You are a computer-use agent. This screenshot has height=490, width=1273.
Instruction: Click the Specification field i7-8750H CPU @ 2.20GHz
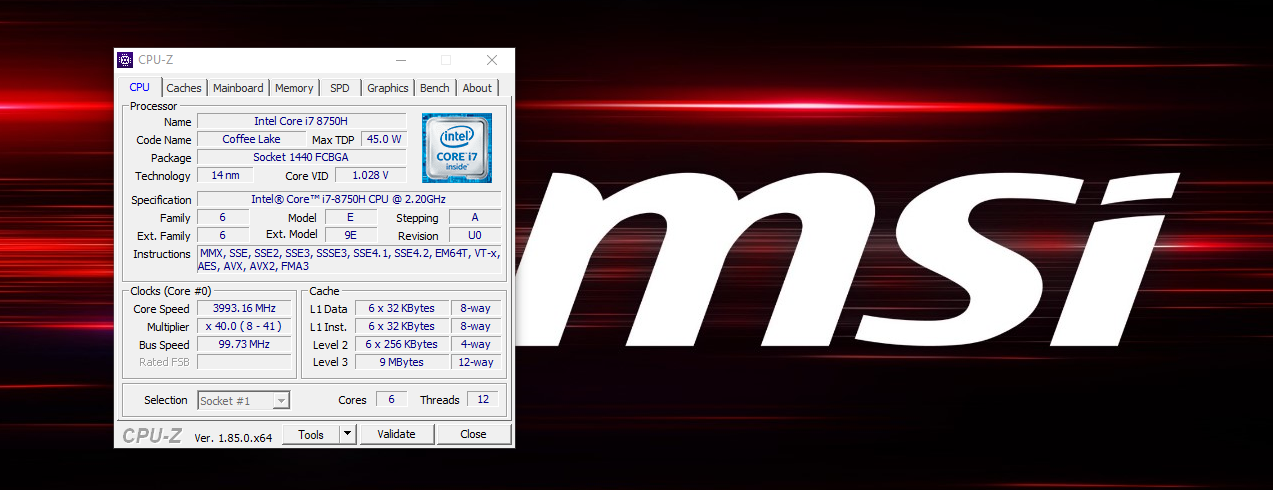(349, 199)
